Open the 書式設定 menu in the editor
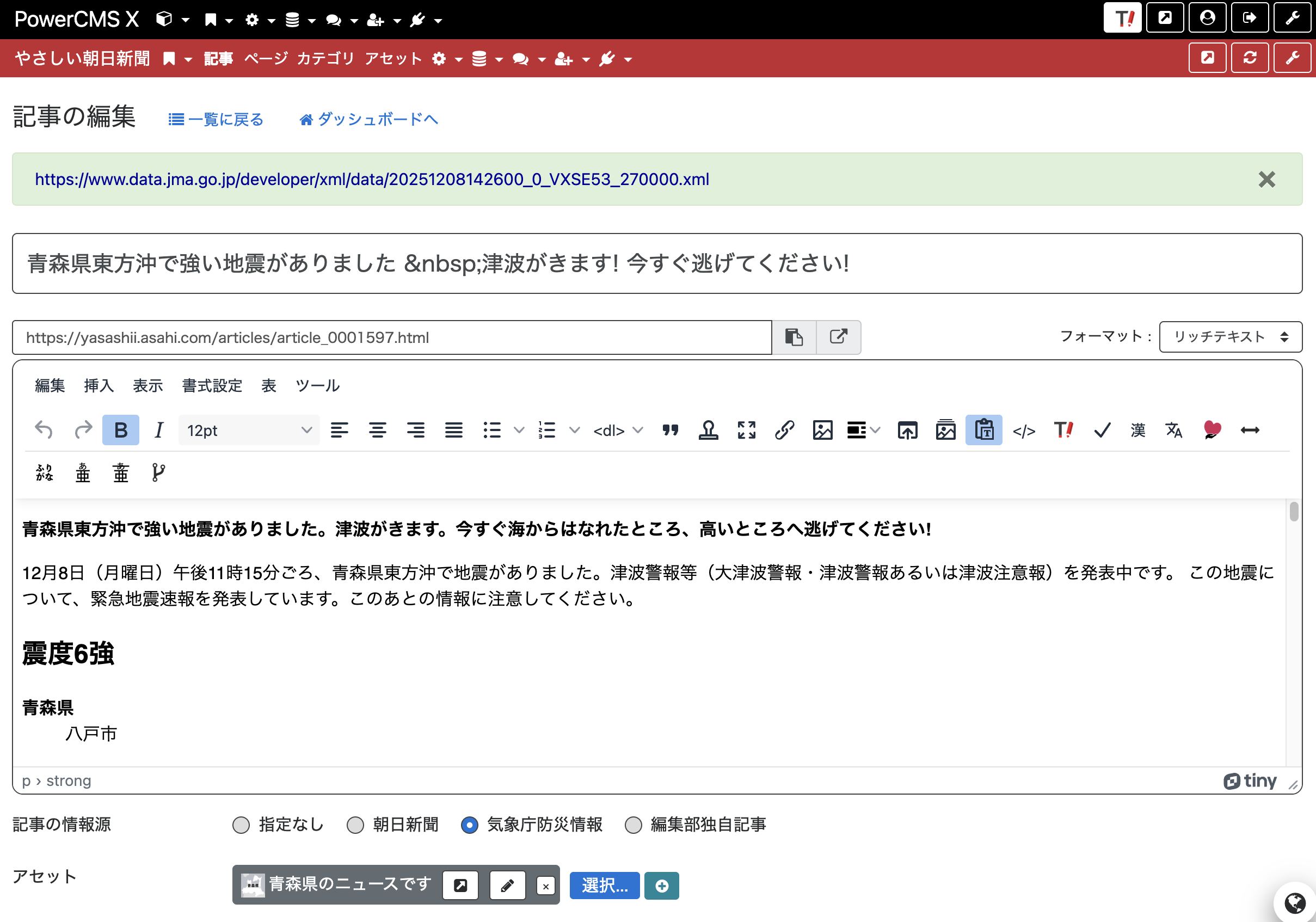The height and width of the screenshot is (922, 1316). tap(211, 386)
